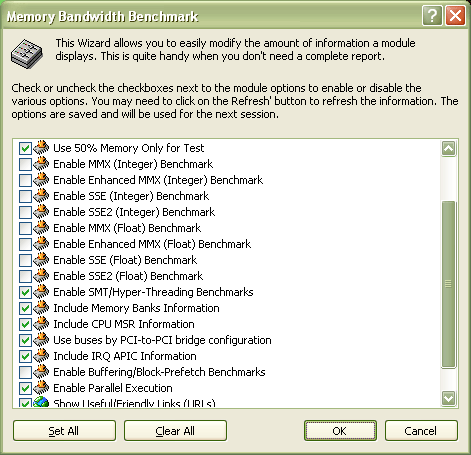Screen dimensions: 471x455
Task: Toggle the Include IRQ APIC Information checkbox
Action: (25, 356)
